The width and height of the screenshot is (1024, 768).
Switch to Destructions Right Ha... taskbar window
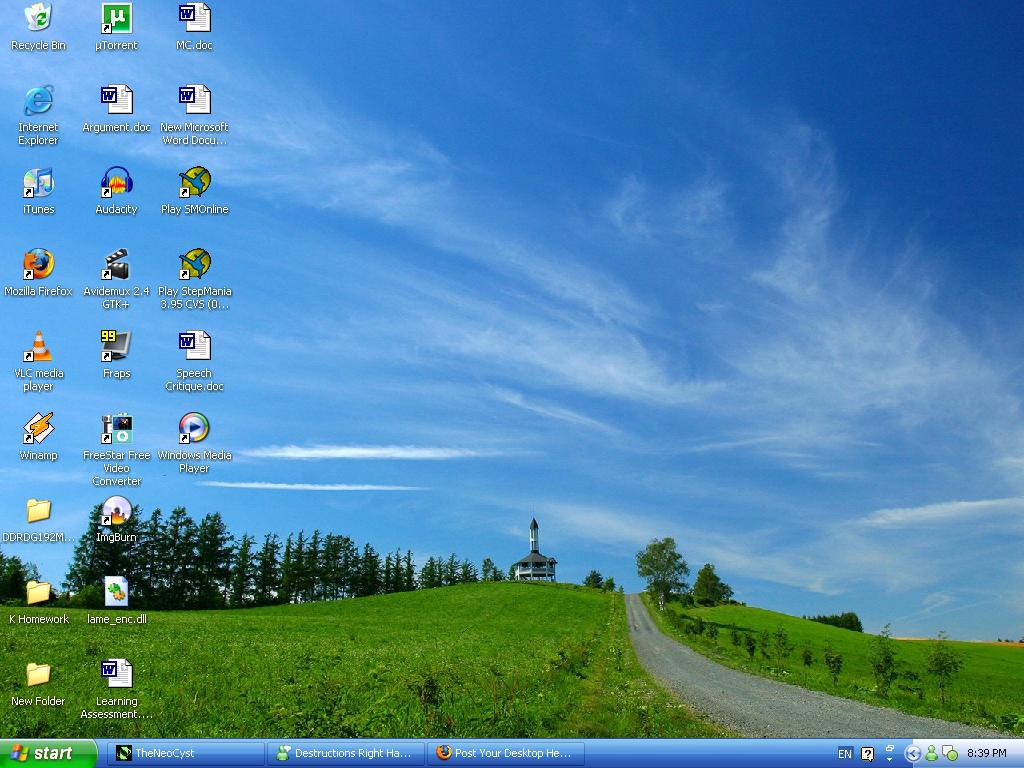click(x=346, y=753)
